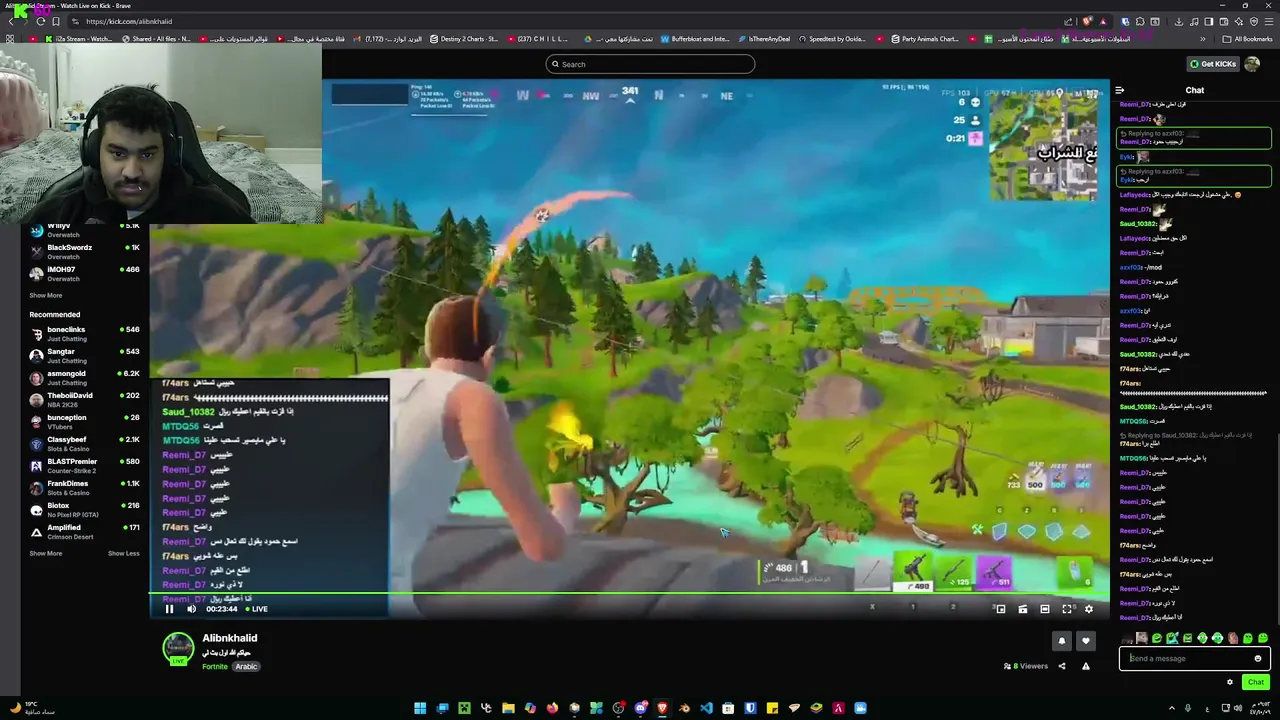The image size is (1280, 720).
Task: Open player settings gear in video controls
Action: tap(1089, 609)
